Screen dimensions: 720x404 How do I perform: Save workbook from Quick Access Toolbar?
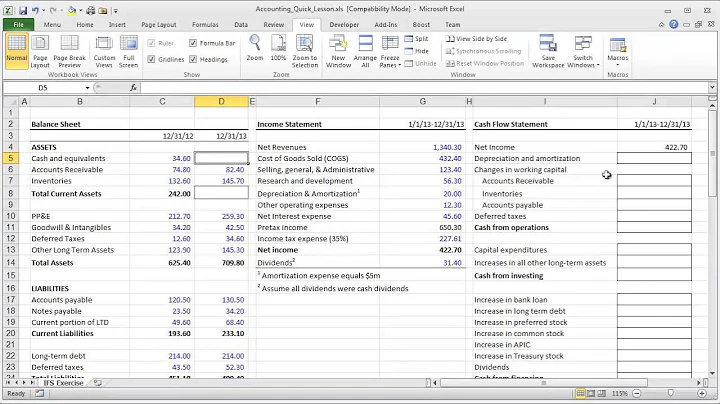point(22,10)
